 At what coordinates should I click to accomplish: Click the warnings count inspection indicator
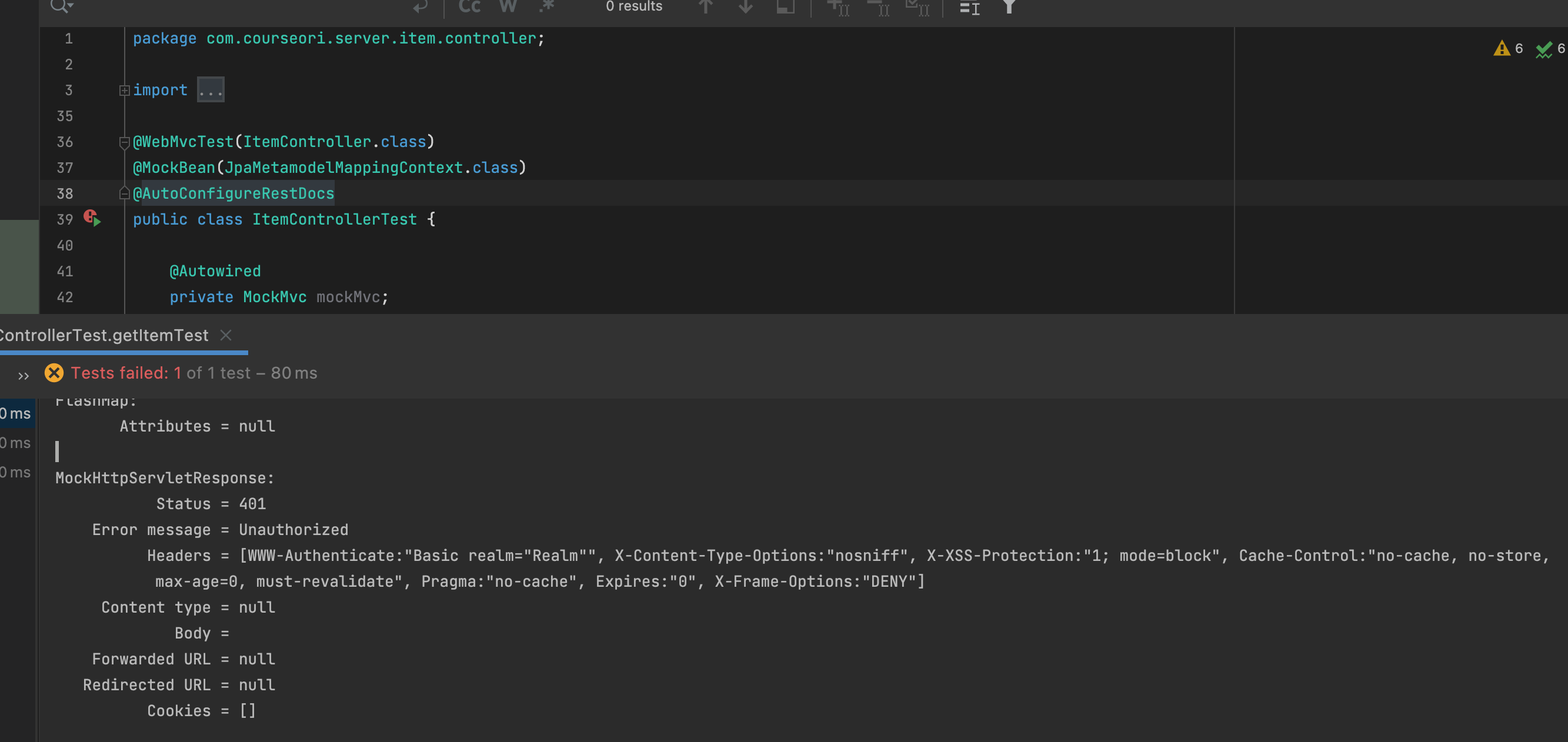coord(1509,49)
